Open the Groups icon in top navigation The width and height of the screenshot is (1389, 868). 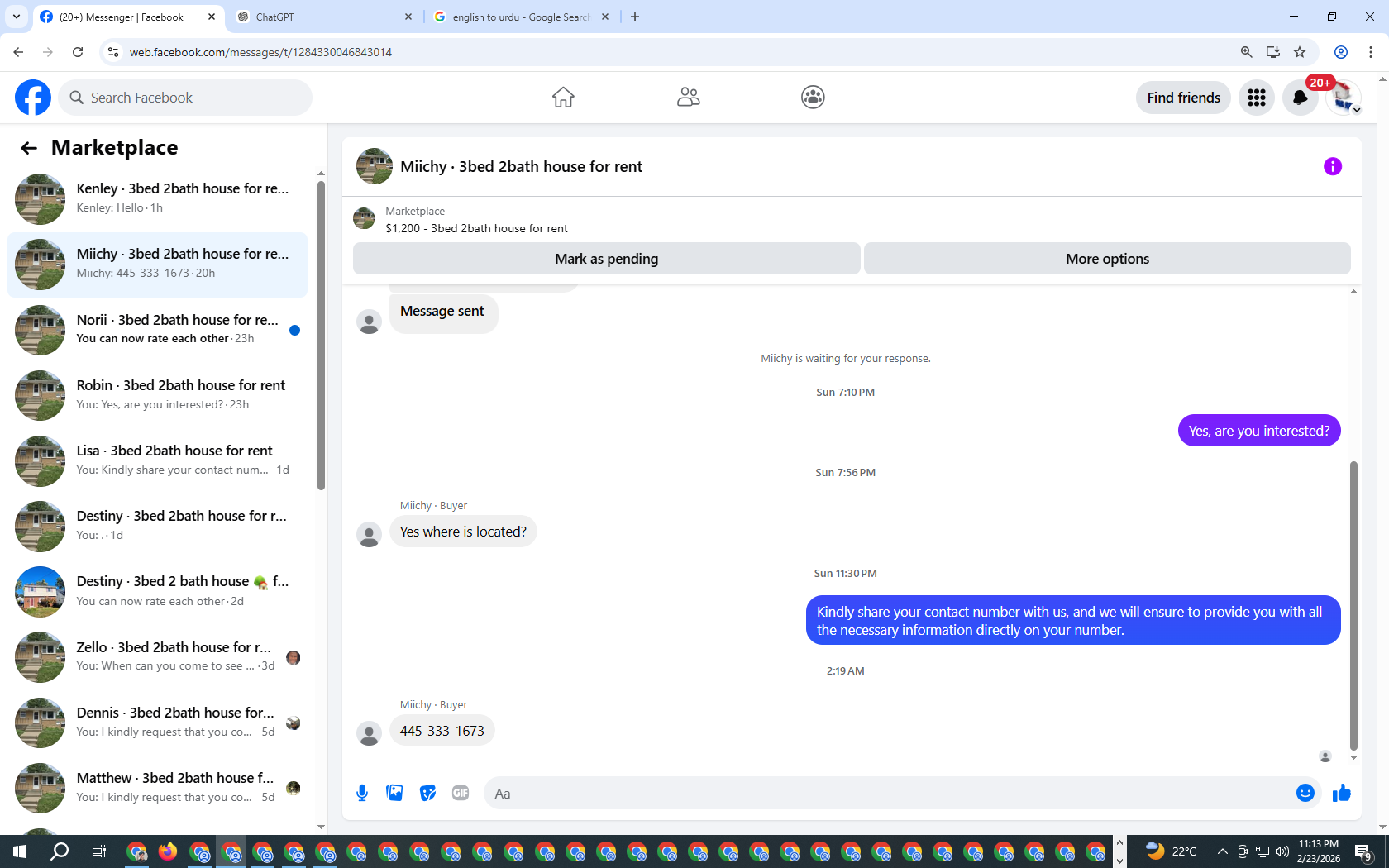tap(813, 98)
